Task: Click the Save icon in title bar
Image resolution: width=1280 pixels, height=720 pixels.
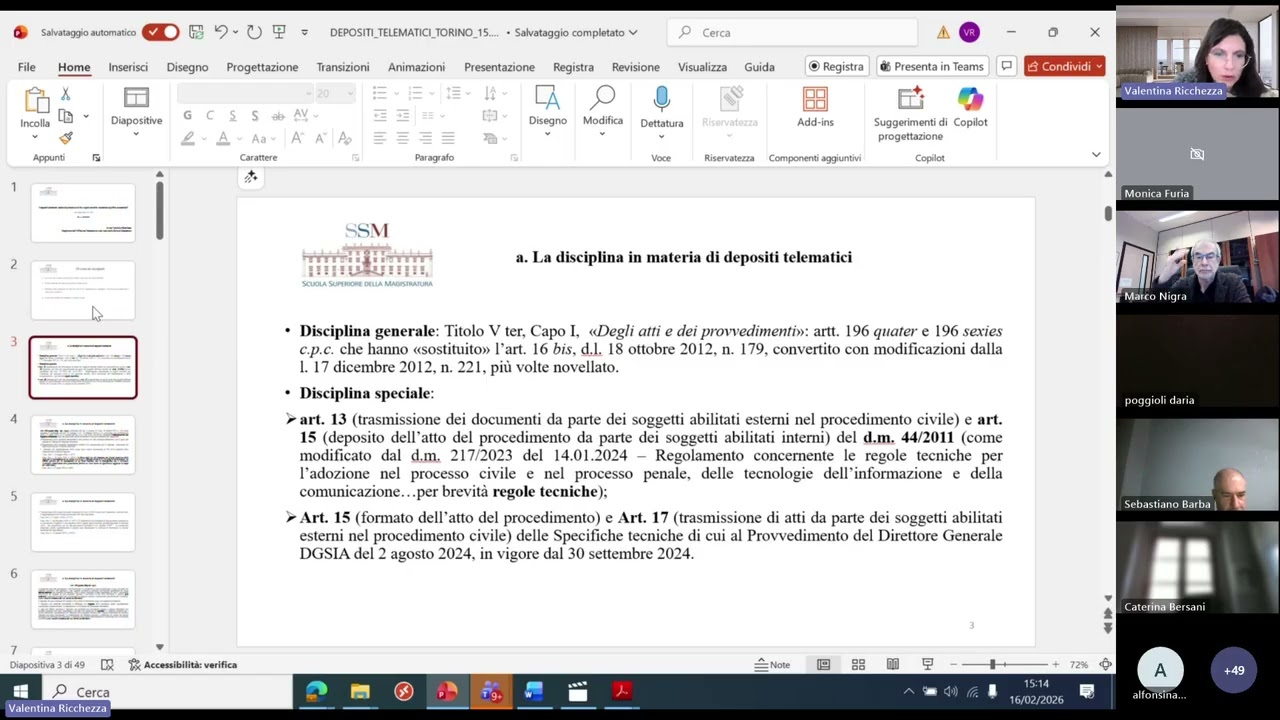Action: 197,32
